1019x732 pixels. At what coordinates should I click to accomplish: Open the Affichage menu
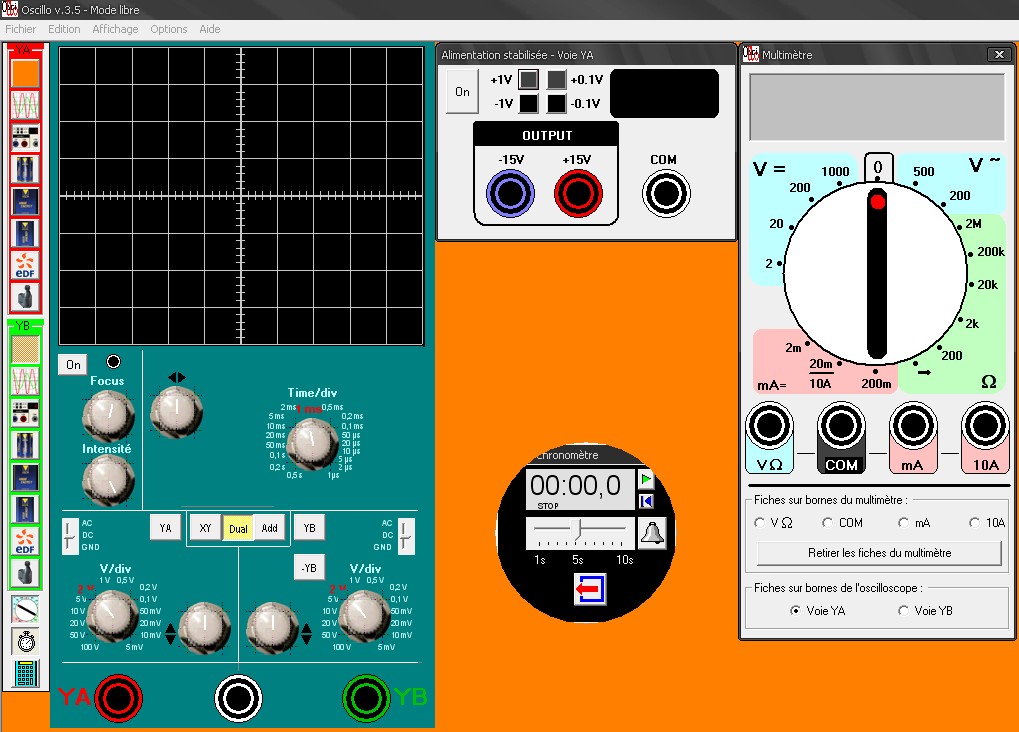pyautogui.click(x=115, y=29)
